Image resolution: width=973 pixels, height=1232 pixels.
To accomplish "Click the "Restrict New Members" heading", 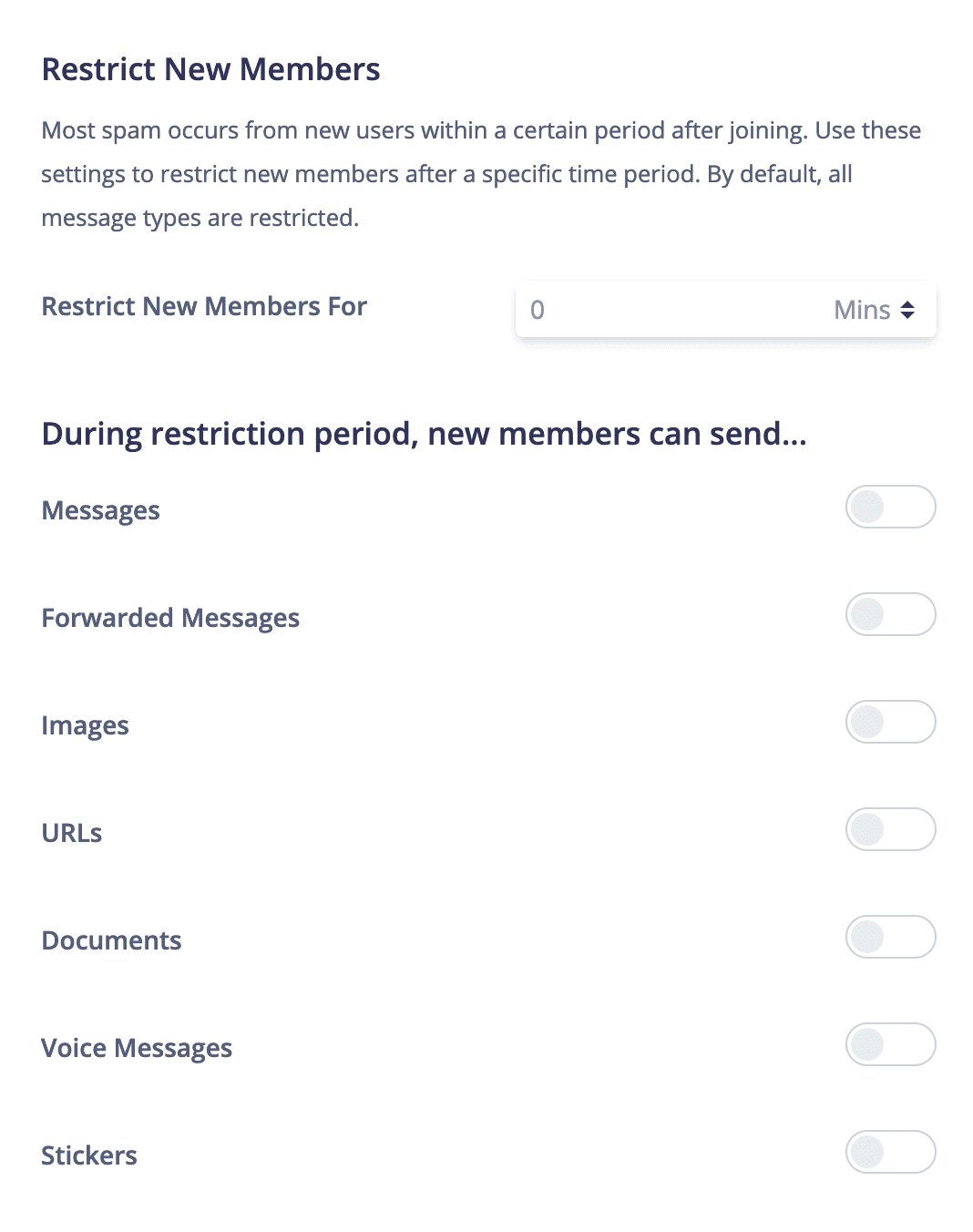I will (210, 69).
